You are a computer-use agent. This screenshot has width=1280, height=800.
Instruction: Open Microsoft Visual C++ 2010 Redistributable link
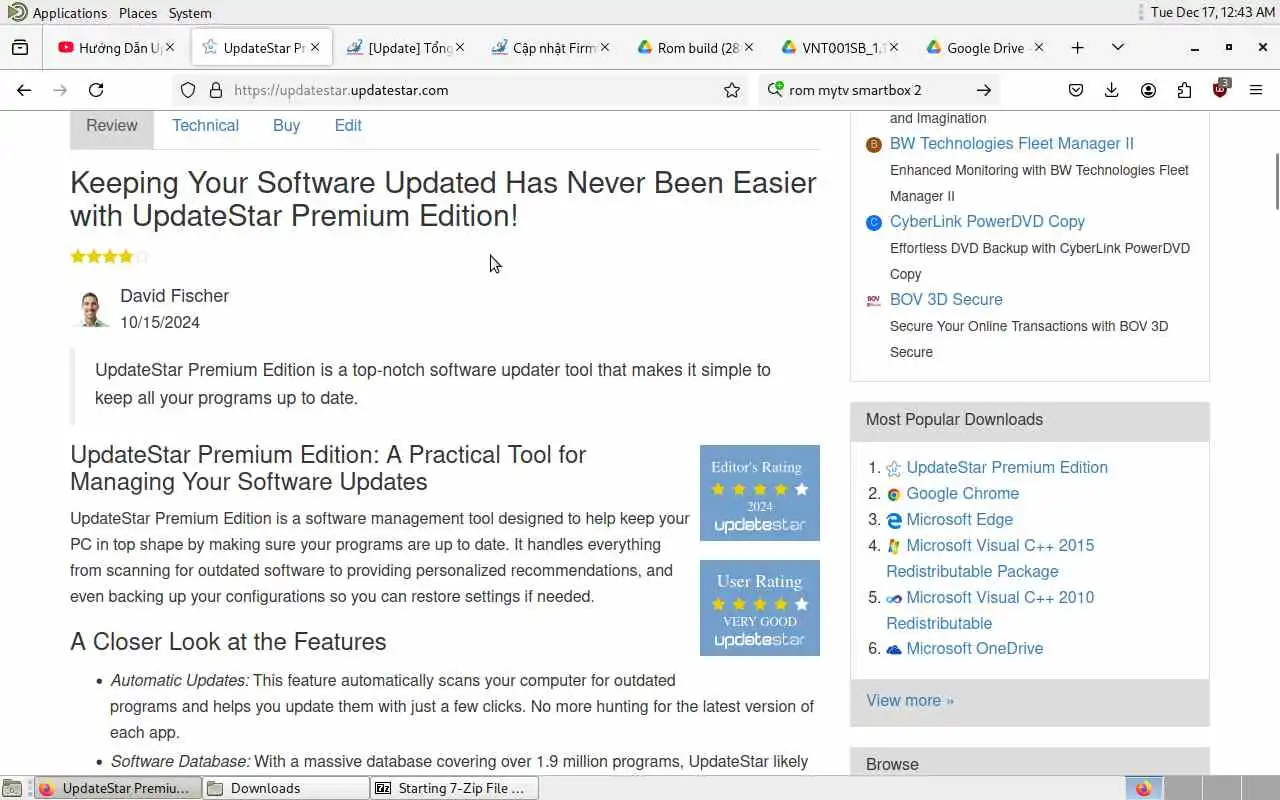click(990, 611)
